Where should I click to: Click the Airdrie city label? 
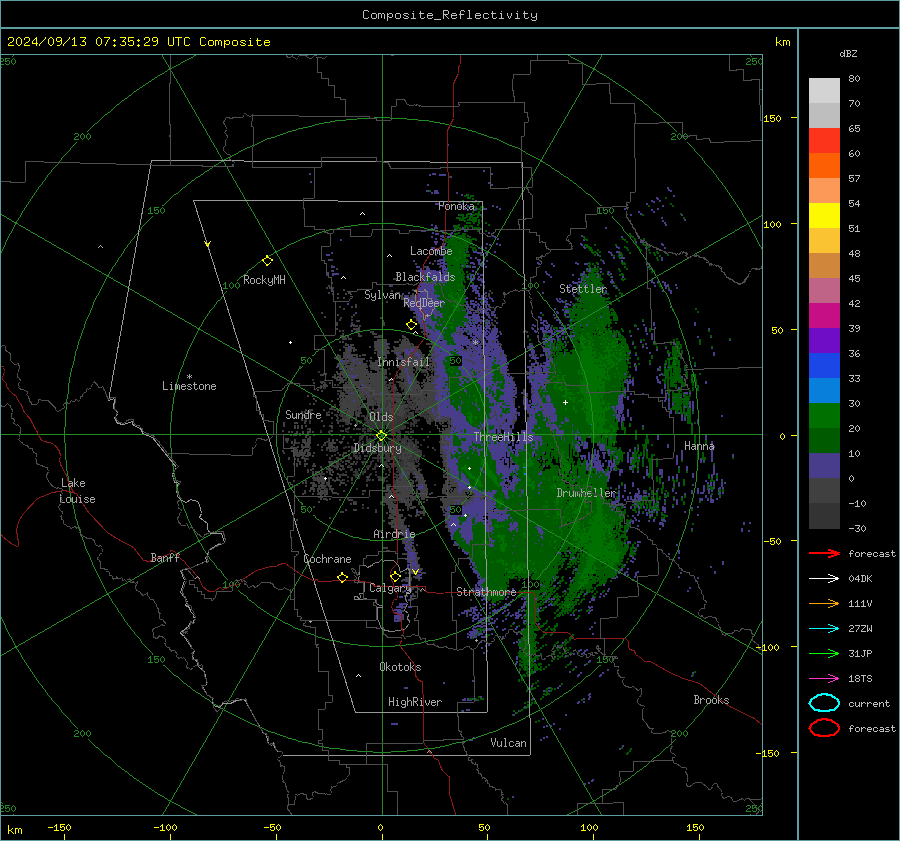click(x=394, y=534)
